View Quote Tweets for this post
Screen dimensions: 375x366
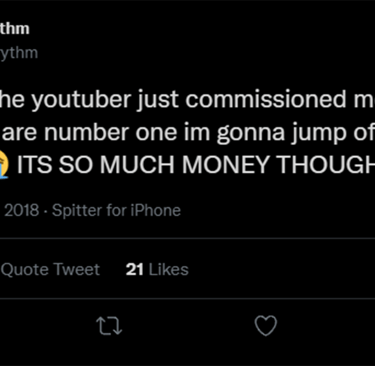click(50, 269)
